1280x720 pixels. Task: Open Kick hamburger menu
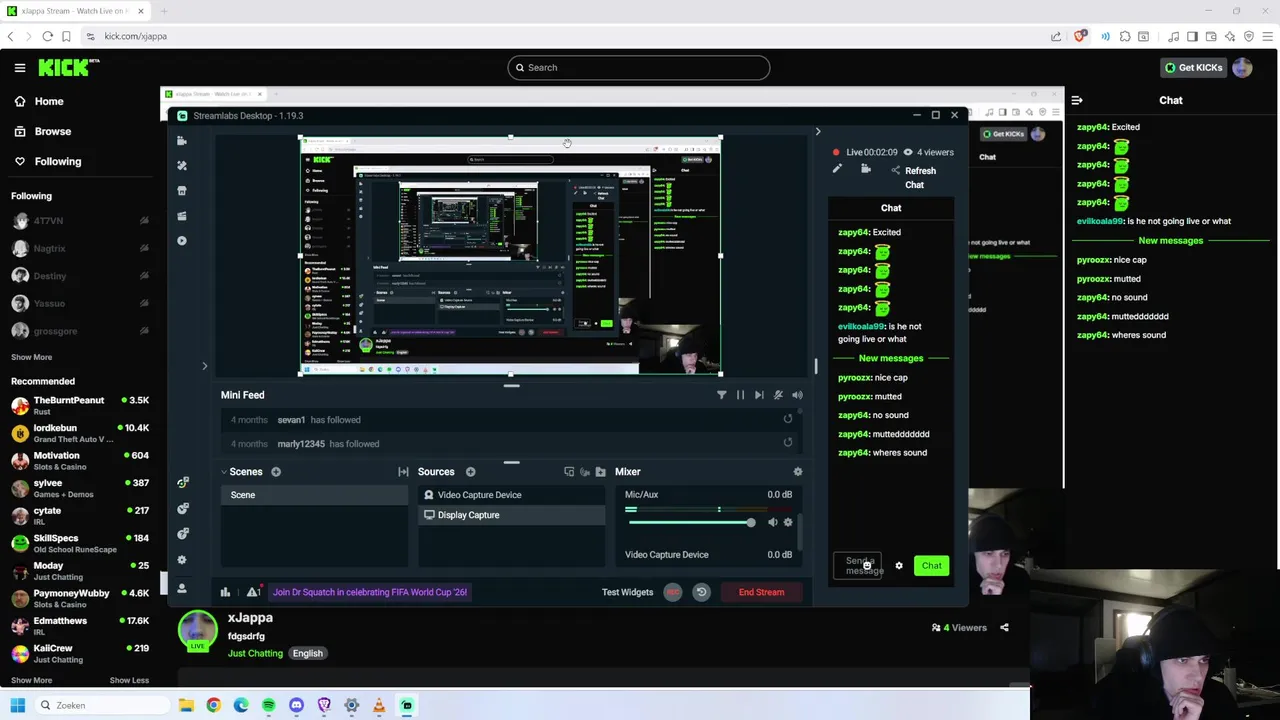20,68
